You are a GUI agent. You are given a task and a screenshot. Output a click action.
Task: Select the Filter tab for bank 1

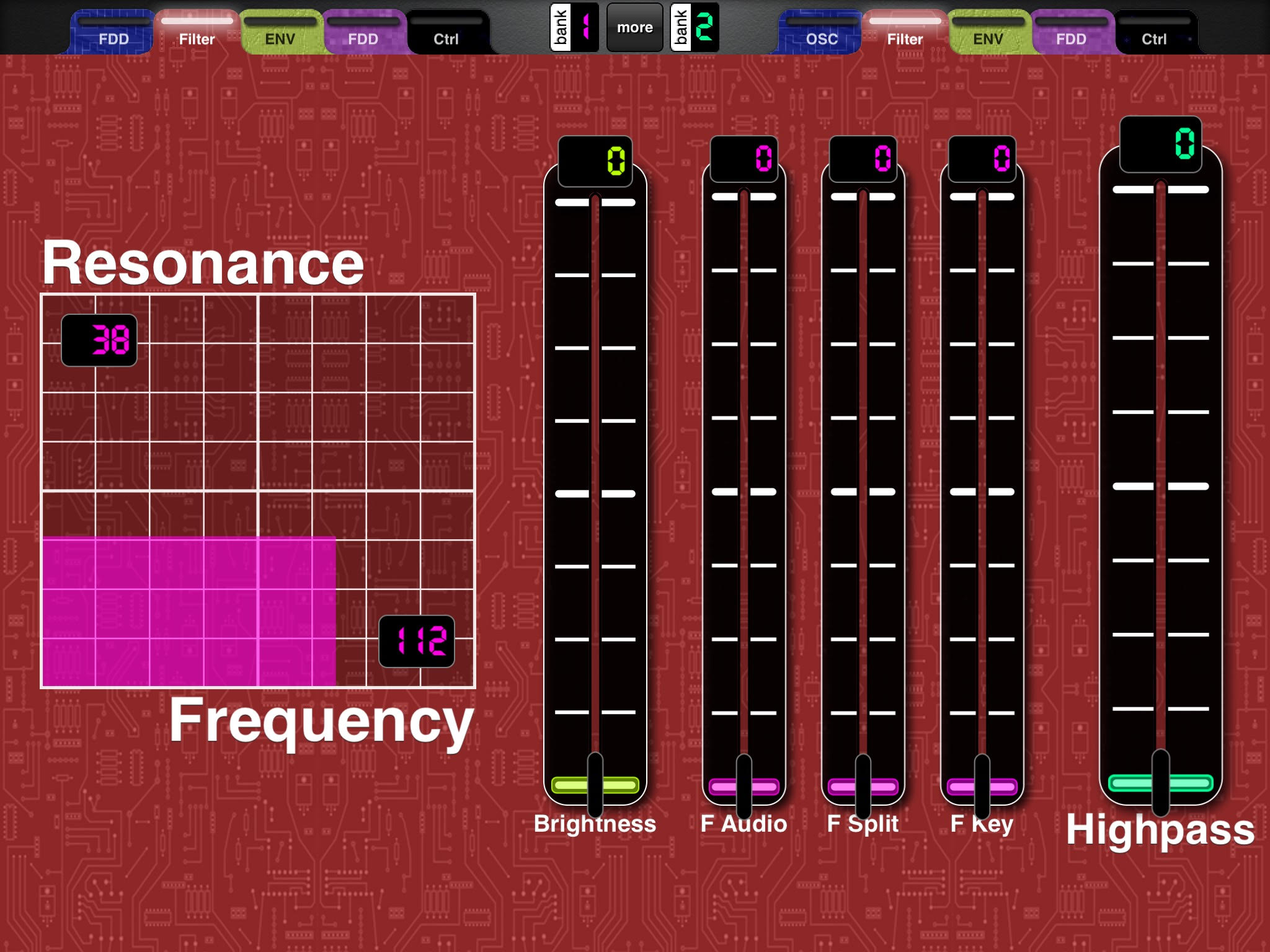(x=197, y=32)
